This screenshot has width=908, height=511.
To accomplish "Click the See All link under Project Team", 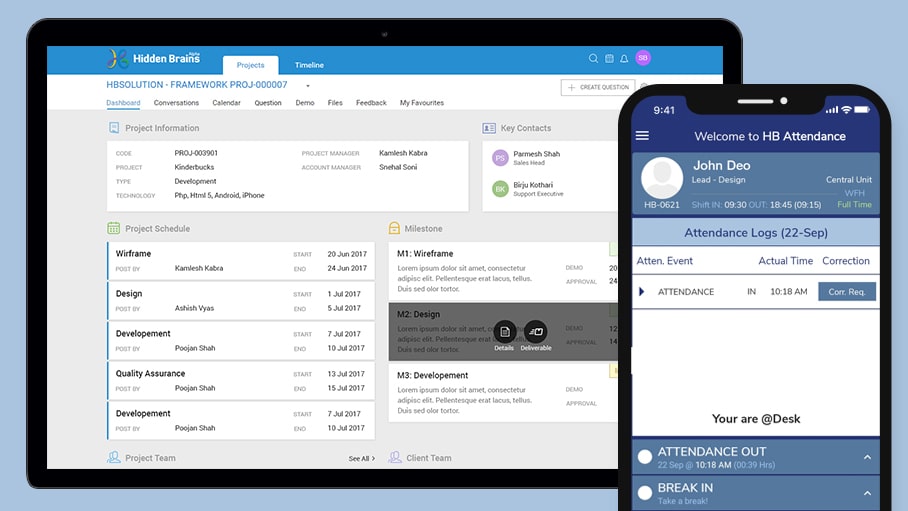I will pyautogui.click(x=361, y=458).
